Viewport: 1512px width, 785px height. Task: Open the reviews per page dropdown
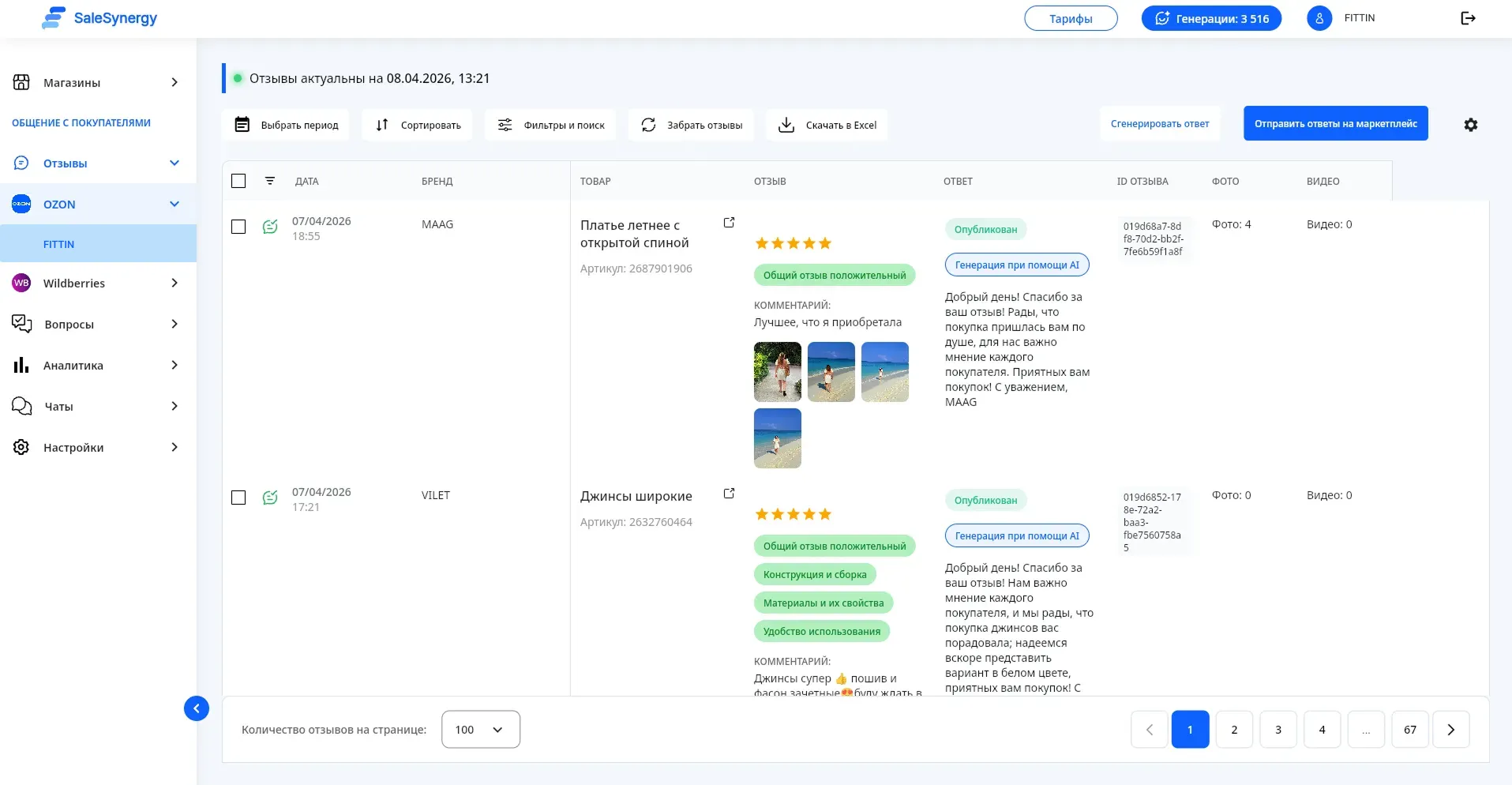pyautogui.click(x=480, y=730)
